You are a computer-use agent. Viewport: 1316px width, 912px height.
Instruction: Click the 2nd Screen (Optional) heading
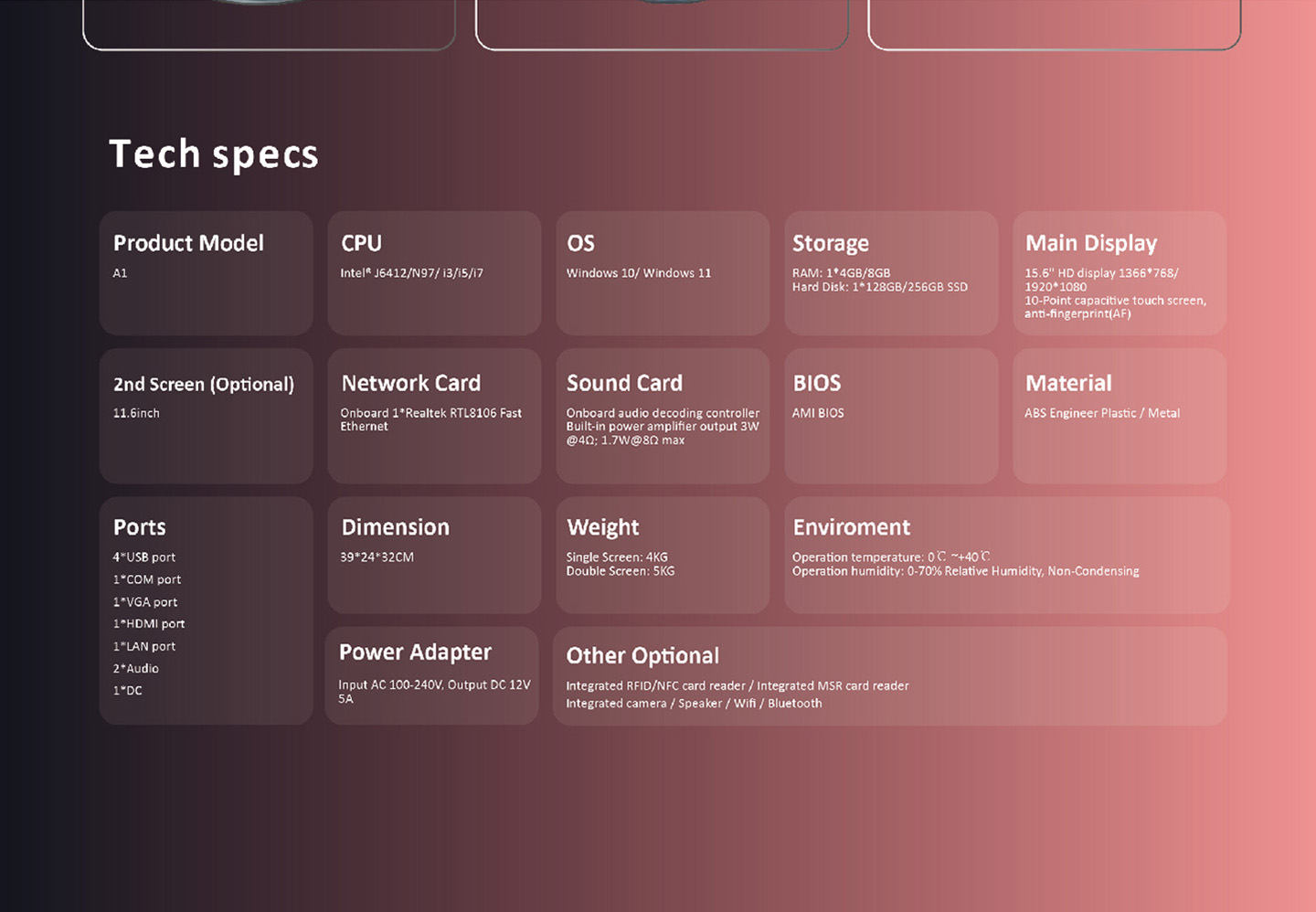click(204, 384)
